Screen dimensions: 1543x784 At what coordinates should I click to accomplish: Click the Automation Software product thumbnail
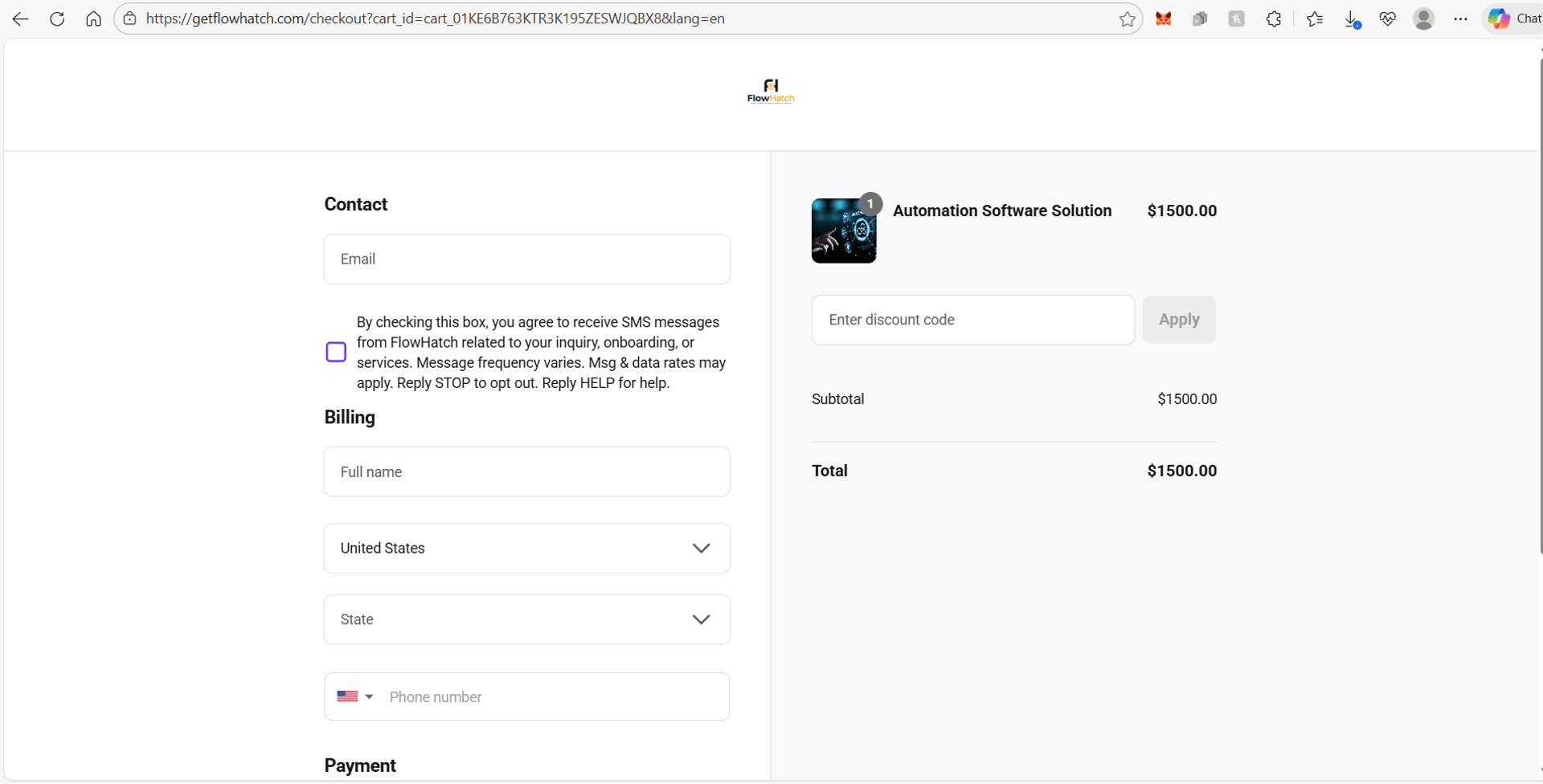843,231
